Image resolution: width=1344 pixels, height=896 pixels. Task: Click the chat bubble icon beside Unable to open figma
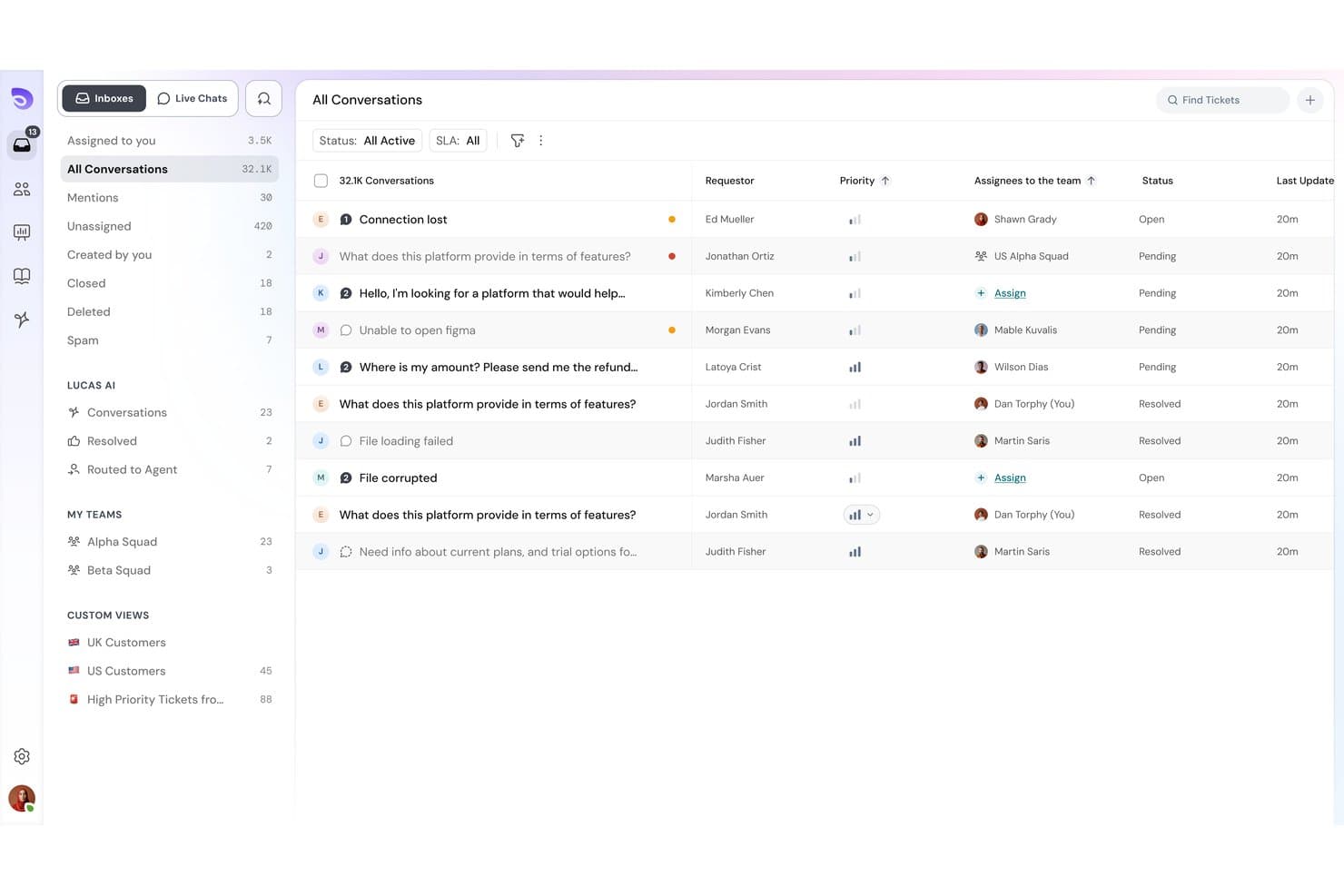coord(346,330)
